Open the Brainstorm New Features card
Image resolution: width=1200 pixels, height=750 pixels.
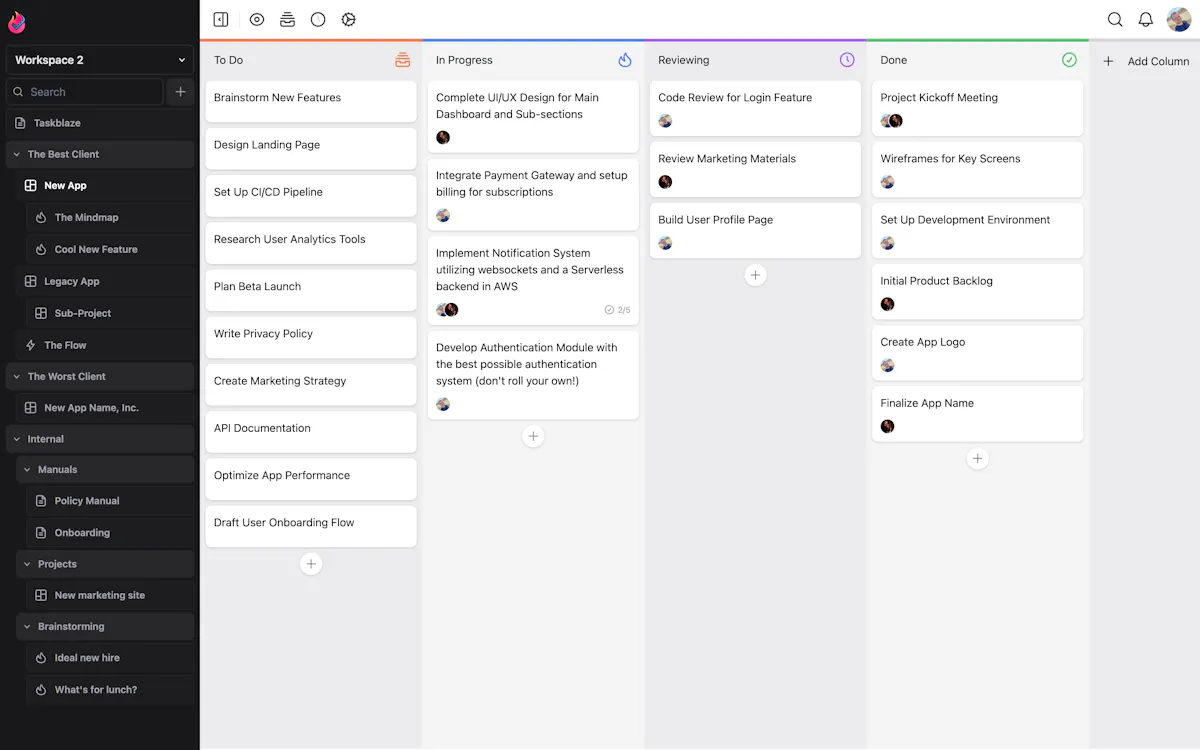311,101
